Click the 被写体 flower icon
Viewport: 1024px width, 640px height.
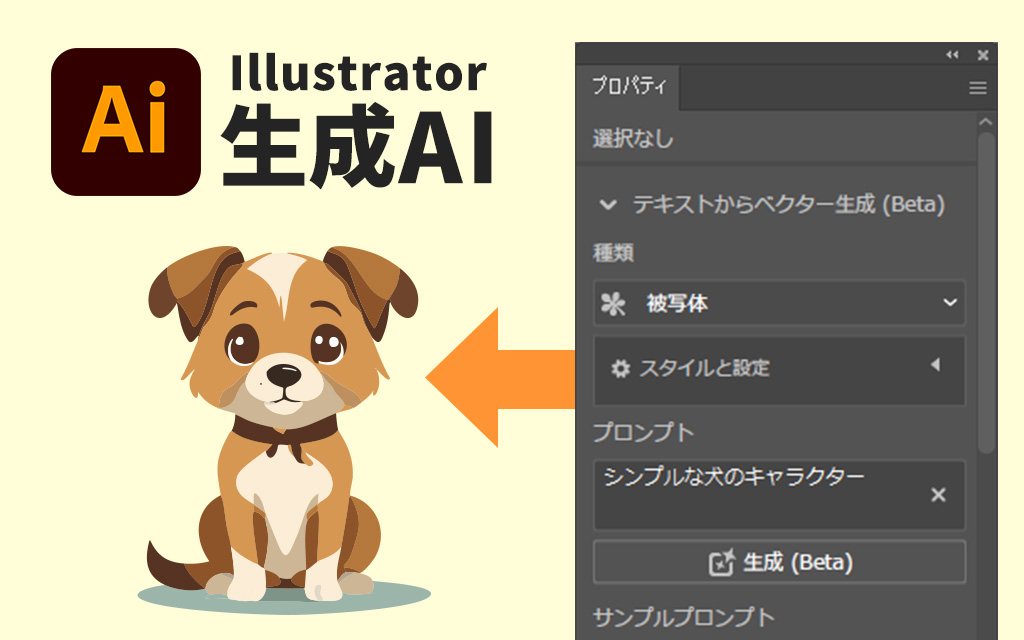(x=613, y=304)
